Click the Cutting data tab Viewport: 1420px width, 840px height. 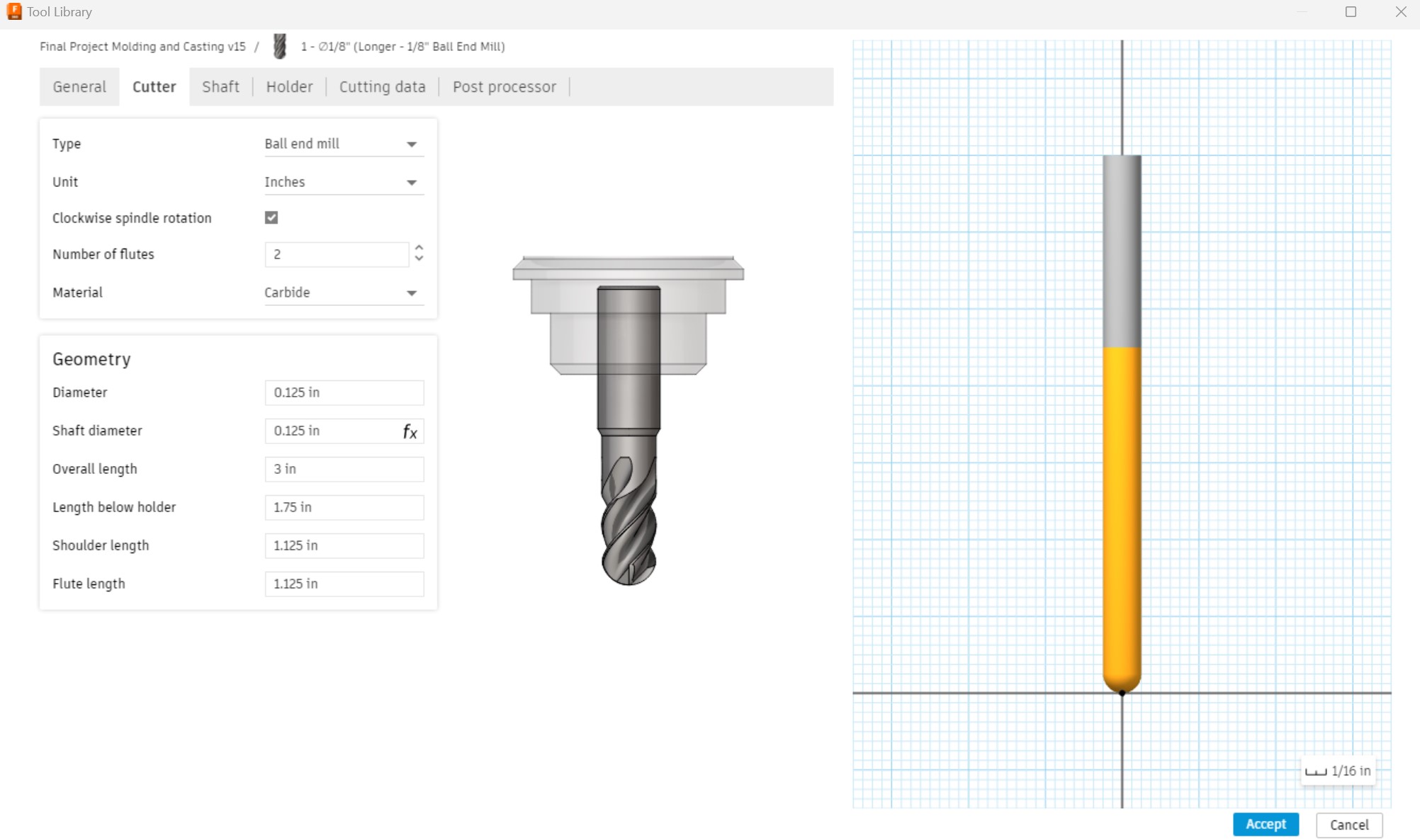tap(384, 86)
